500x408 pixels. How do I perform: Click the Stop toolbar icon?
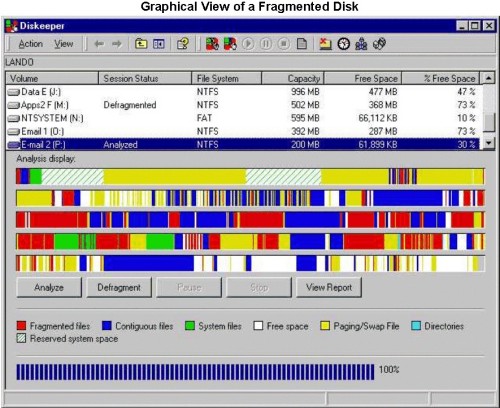coord(284,44)
